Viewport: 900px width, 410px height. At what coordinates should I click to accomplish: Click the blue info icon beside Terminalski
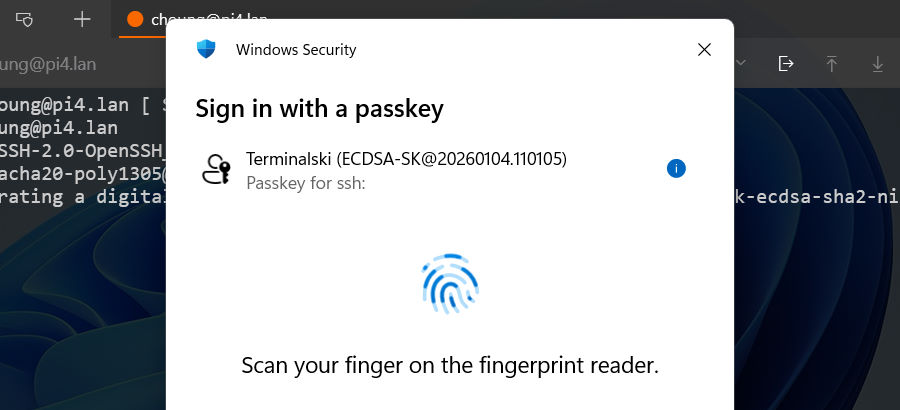(676, 168)
